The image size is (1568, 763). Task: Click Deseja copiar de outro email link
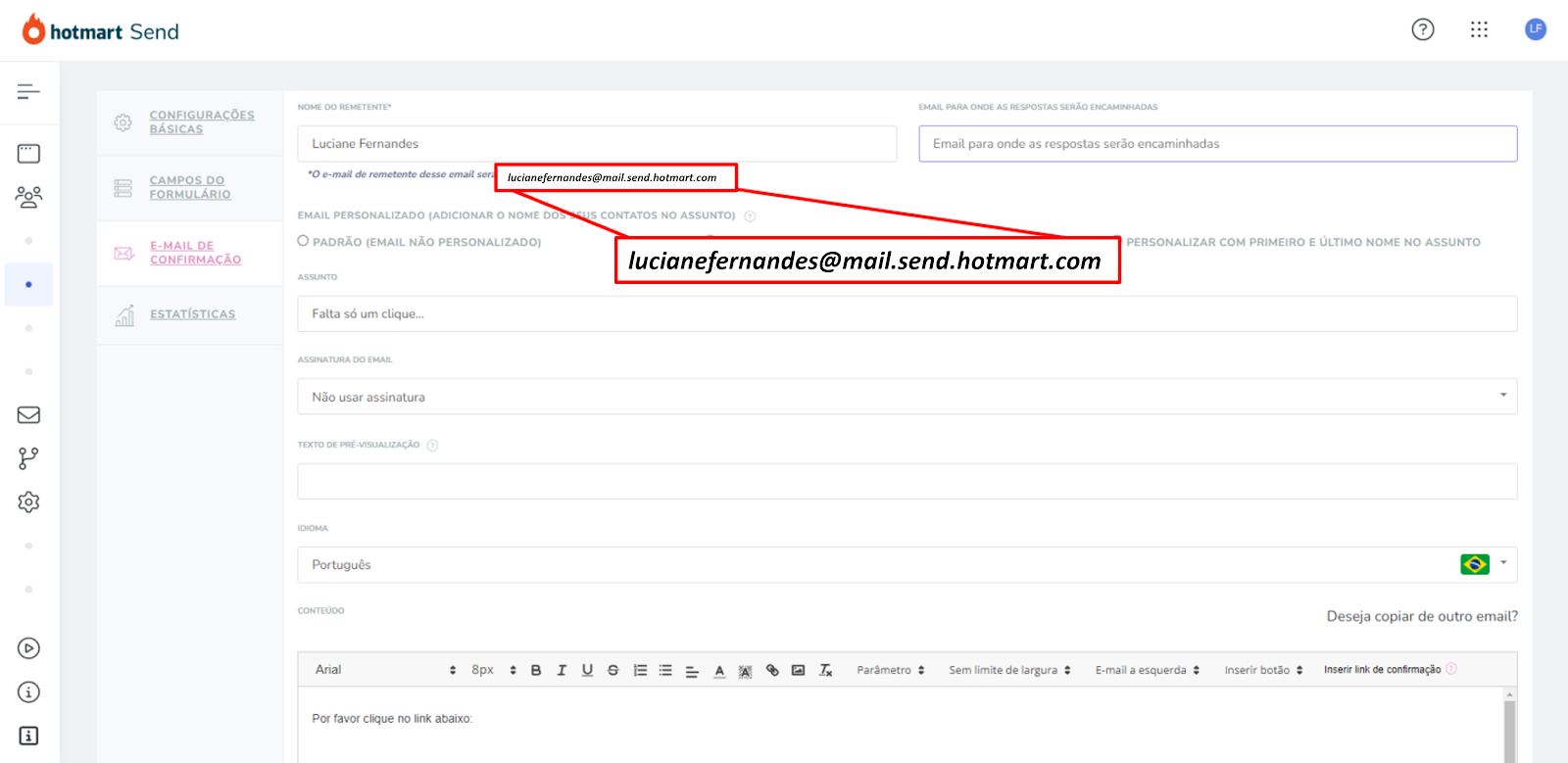point(1422,616)
